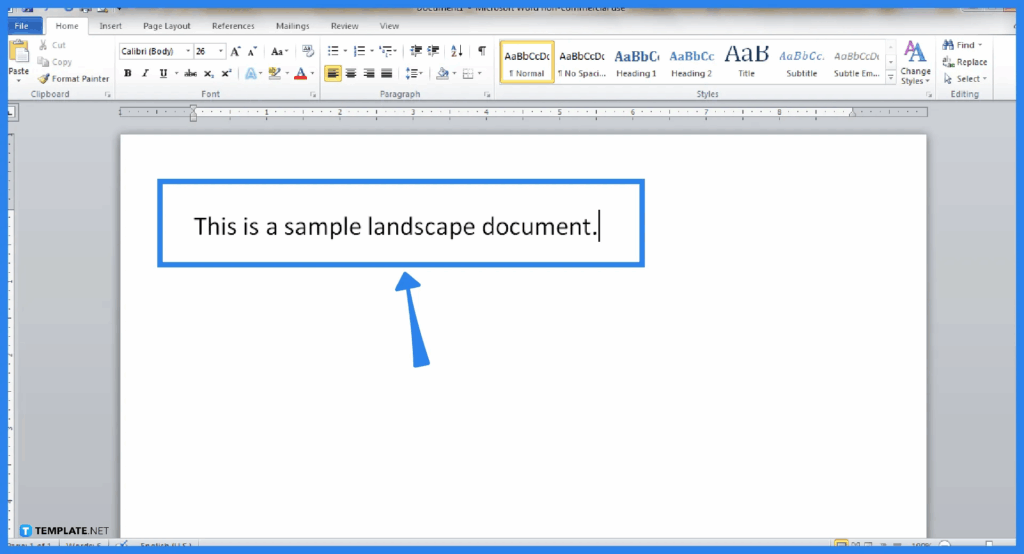Screen dimensions: 1024x554
Task: Switch to the View tab
Action: coord(389,26)
